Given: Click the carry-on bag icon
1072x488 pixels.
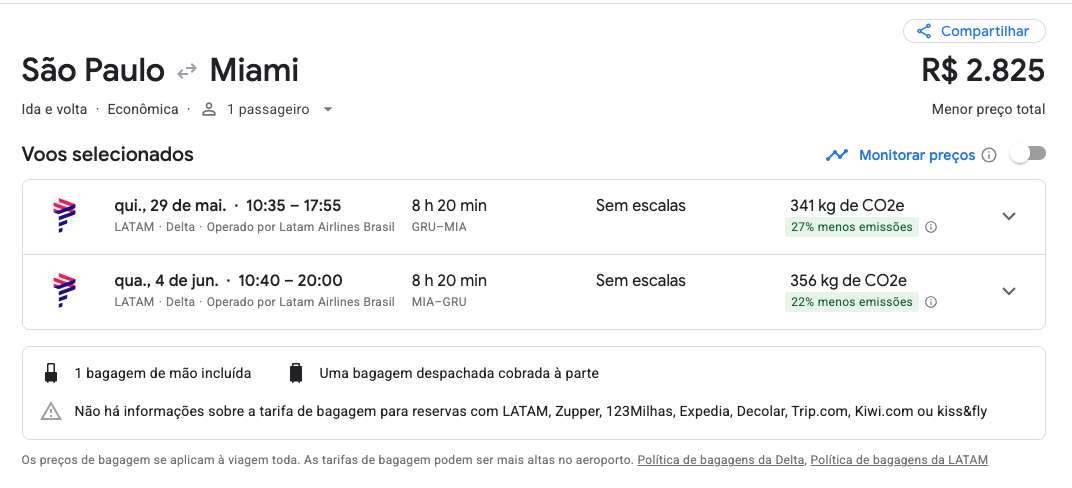Looking at the screenshot, I should [51, 373].
